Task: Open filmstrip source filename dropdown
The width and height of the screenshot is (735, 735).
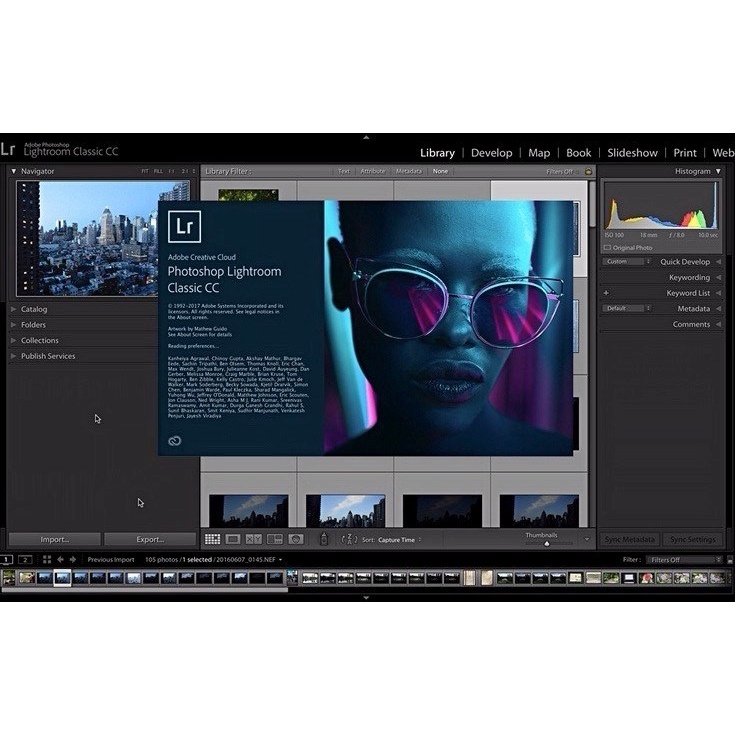Action: pyautogui.click(x=280, y=560)
